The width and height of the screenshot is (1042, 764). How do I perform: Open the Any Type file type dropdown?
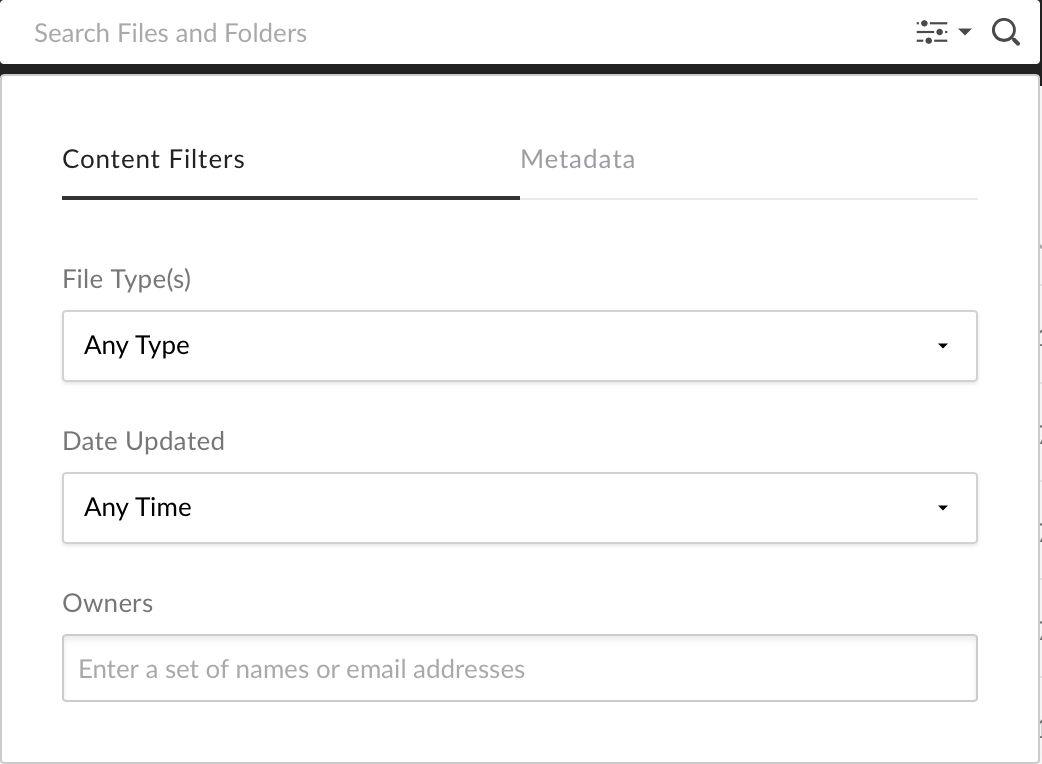519,346
